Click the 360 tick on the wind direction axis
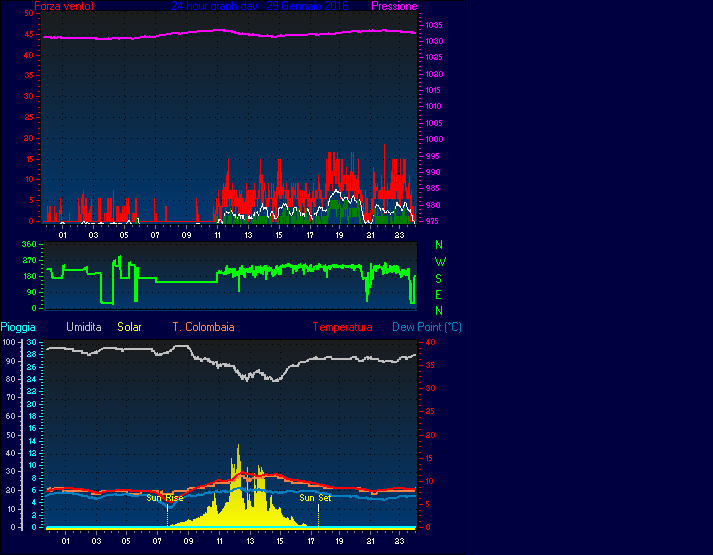Viewport: 713px width, 555px height. pyautogui.click(x=28, y=244)
